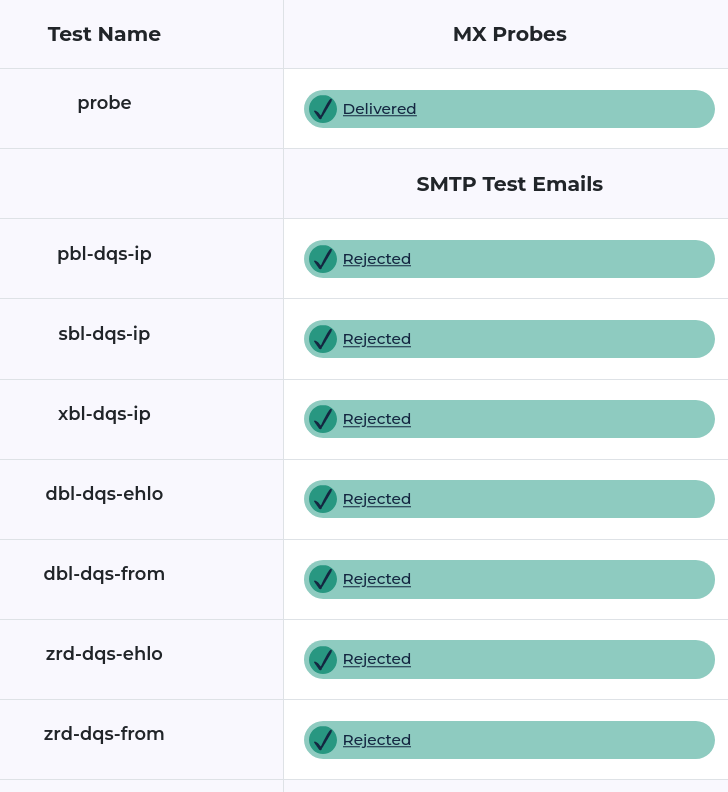Click the sbl-dqs-ip checkmark status icon
This screenshot has width=728, height=792.
point(322,339)
